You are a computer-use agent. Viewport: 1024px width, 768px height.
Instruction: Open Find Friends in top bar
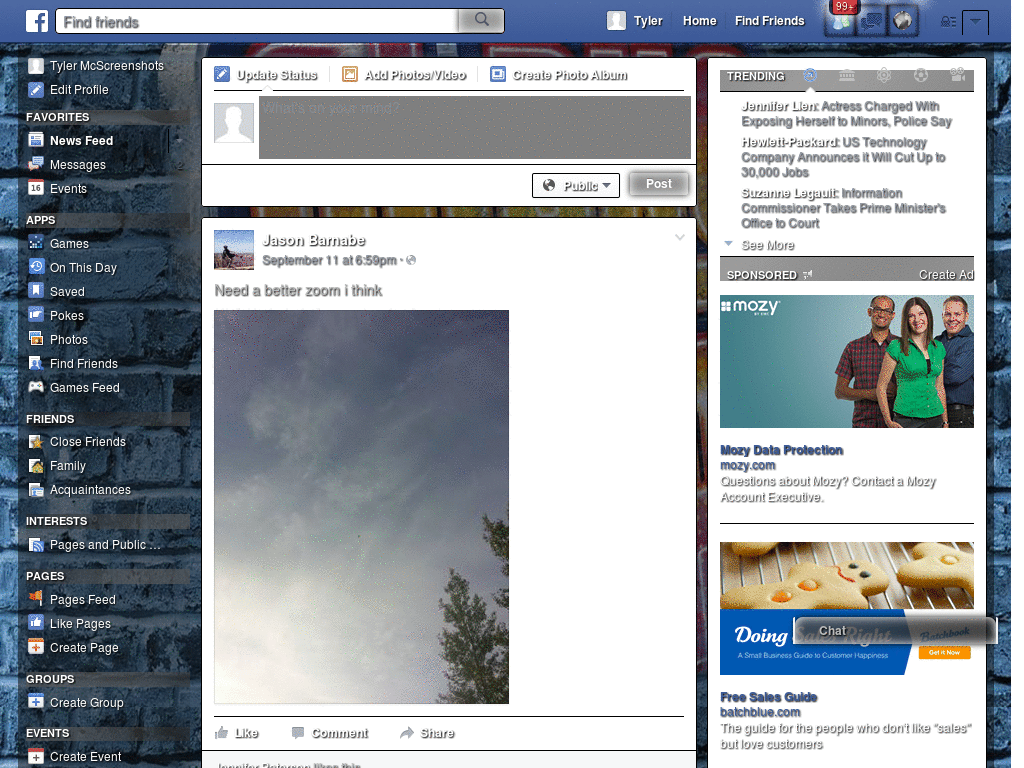(769, 21)
